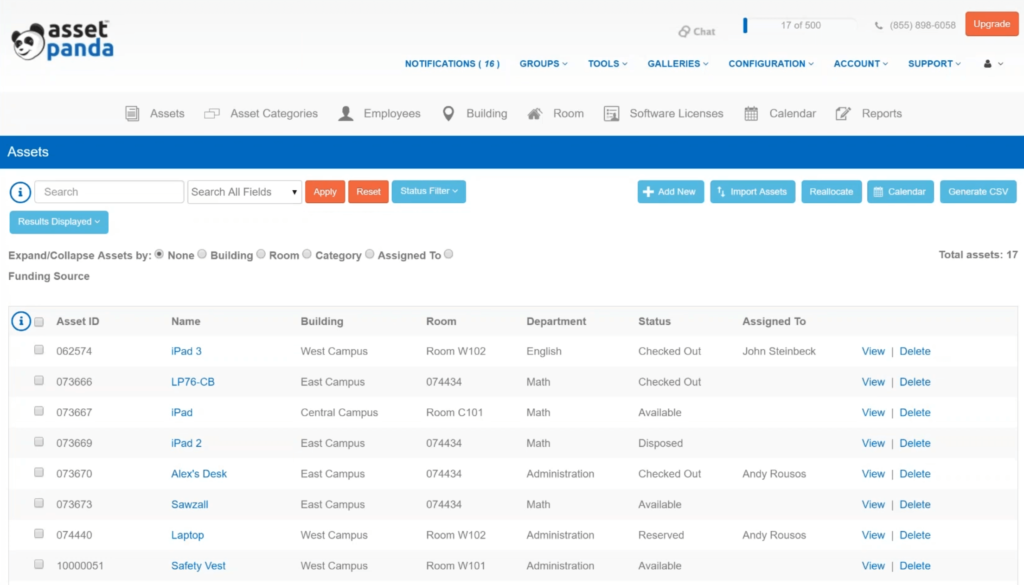
Task: Open Building via map pin icon
Action: [x=449, y=114]
